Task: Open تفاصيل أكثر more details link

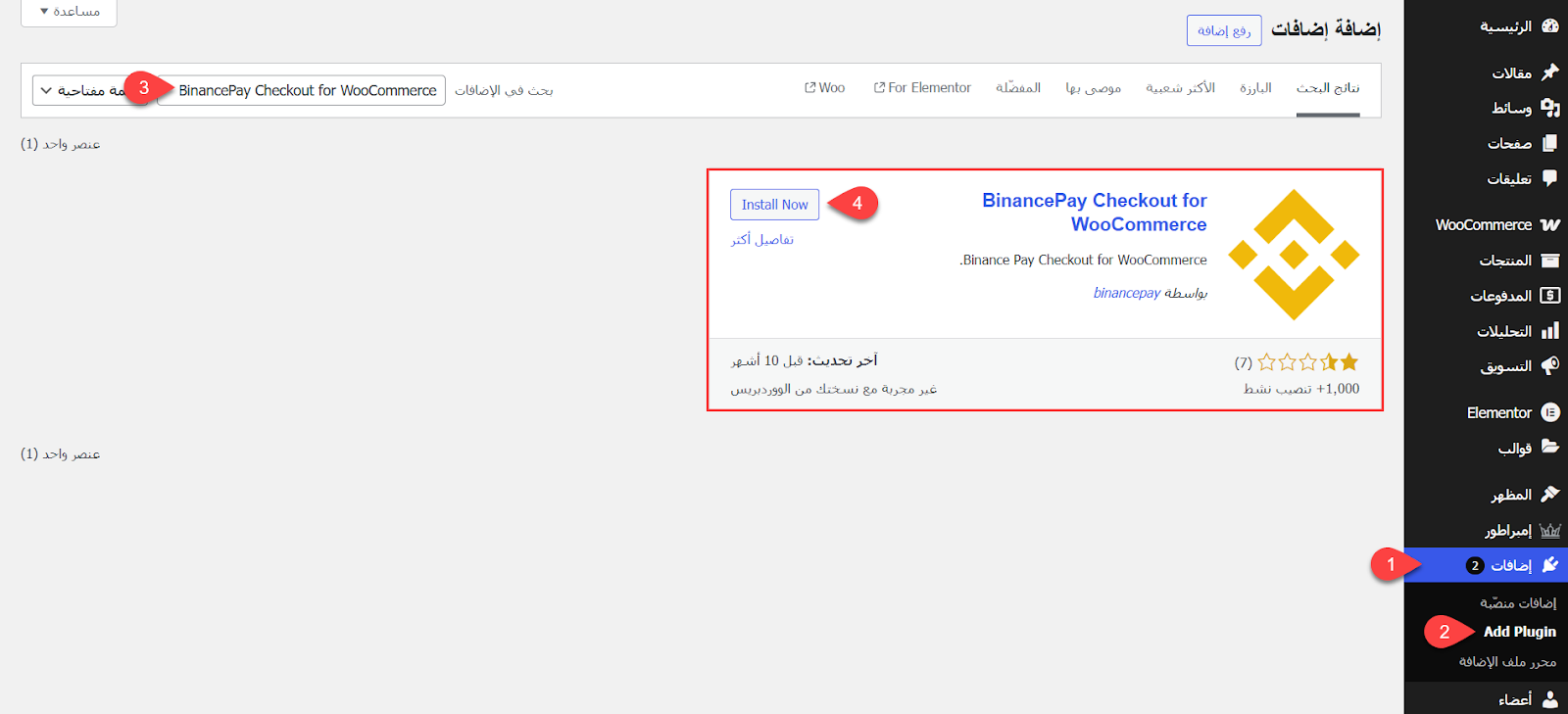Action: pyautogui.click(x=762, y=239)
